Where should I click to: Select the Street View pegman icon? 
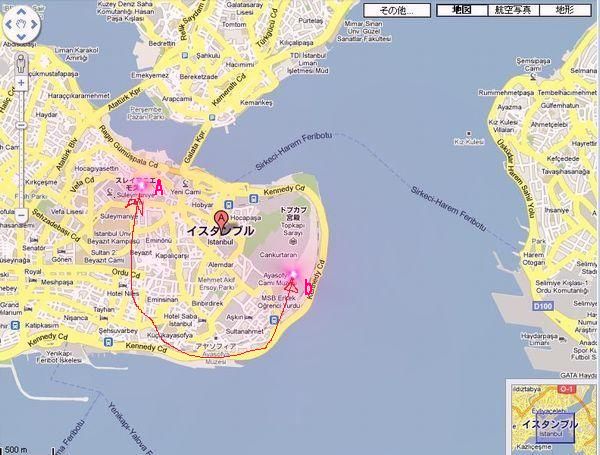point(21,64)
